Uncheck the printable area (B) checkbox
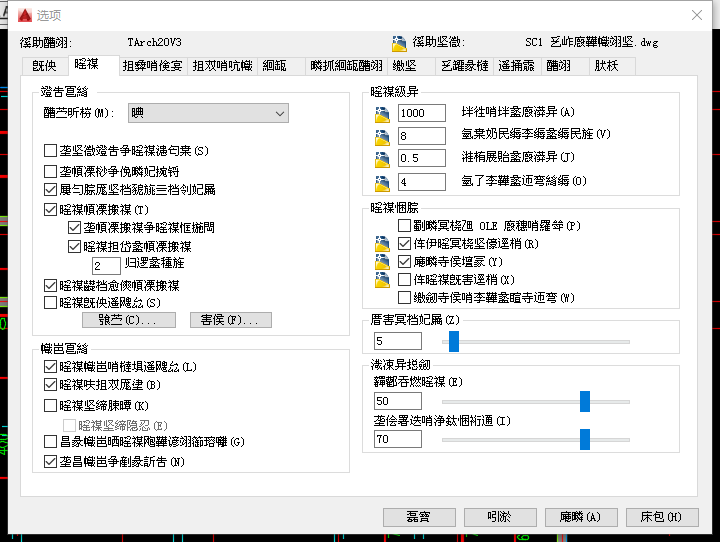720x542 pixels. coord(50,384)
